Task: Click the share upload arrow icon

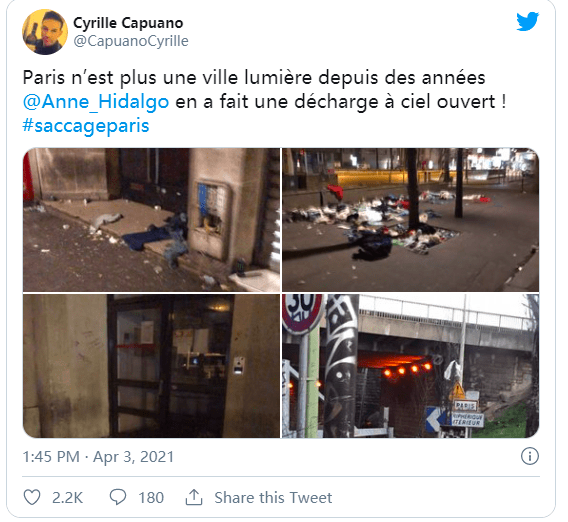Action: coord(194,497)
